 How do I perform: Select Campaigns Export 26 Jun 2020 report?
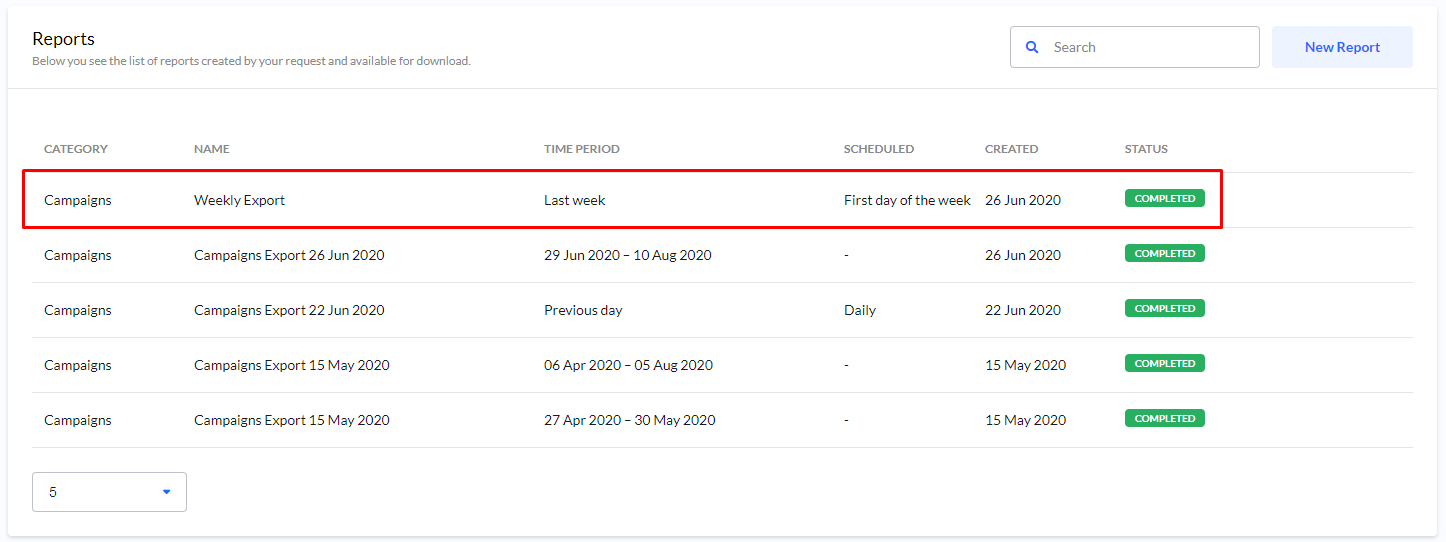pyautogui.click(x=289, y=255)
